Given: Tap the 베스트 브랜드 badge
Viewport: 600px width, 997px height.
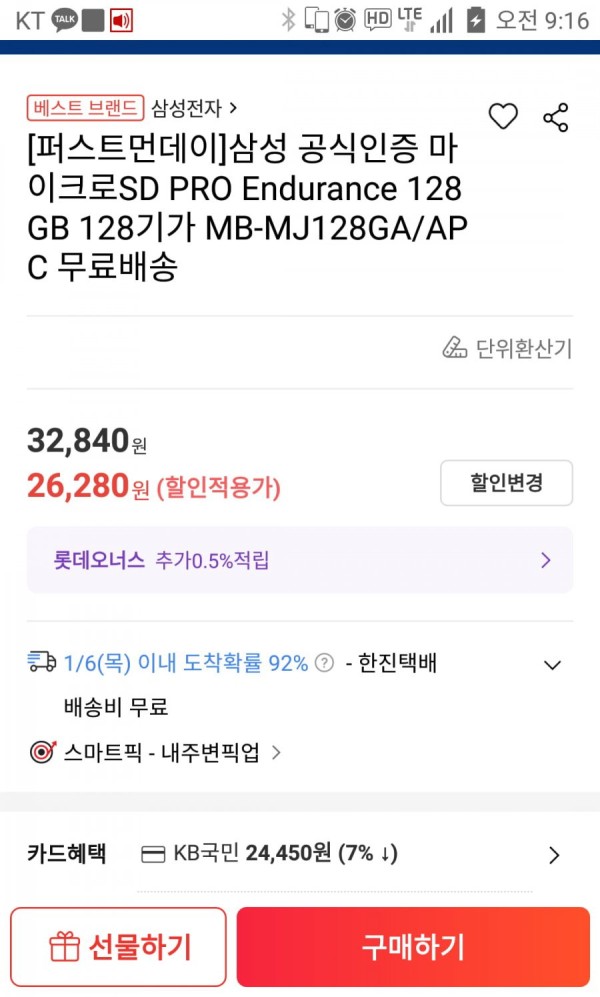Looking at the screenshot, I should (85, 108).
